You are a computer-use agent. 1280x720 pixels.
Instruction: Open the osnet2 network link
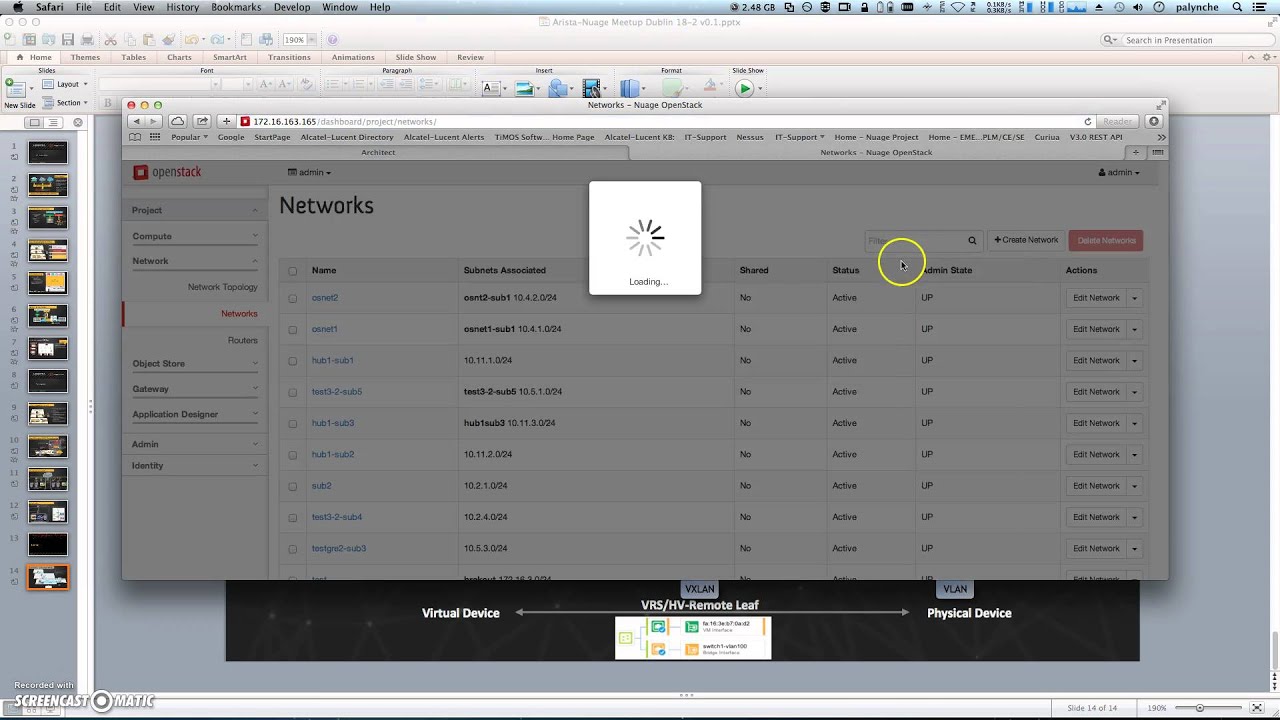325,298
